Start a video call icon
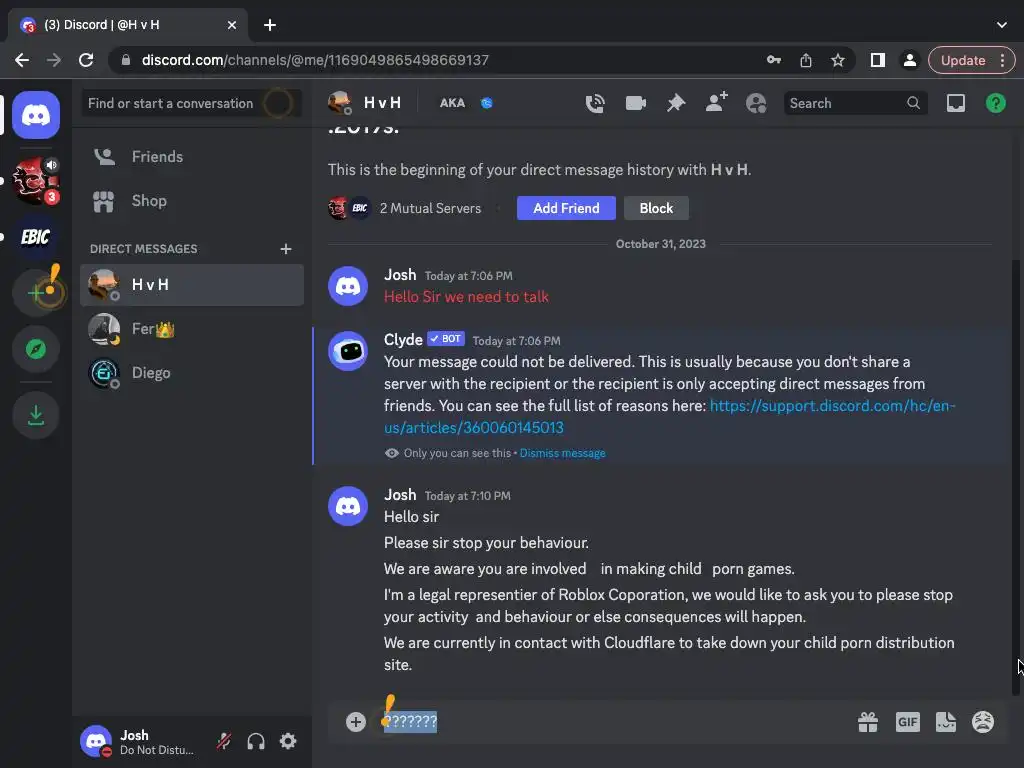Image resolution: width=1024 pixels, height=768 pixels. pos(635,103)
